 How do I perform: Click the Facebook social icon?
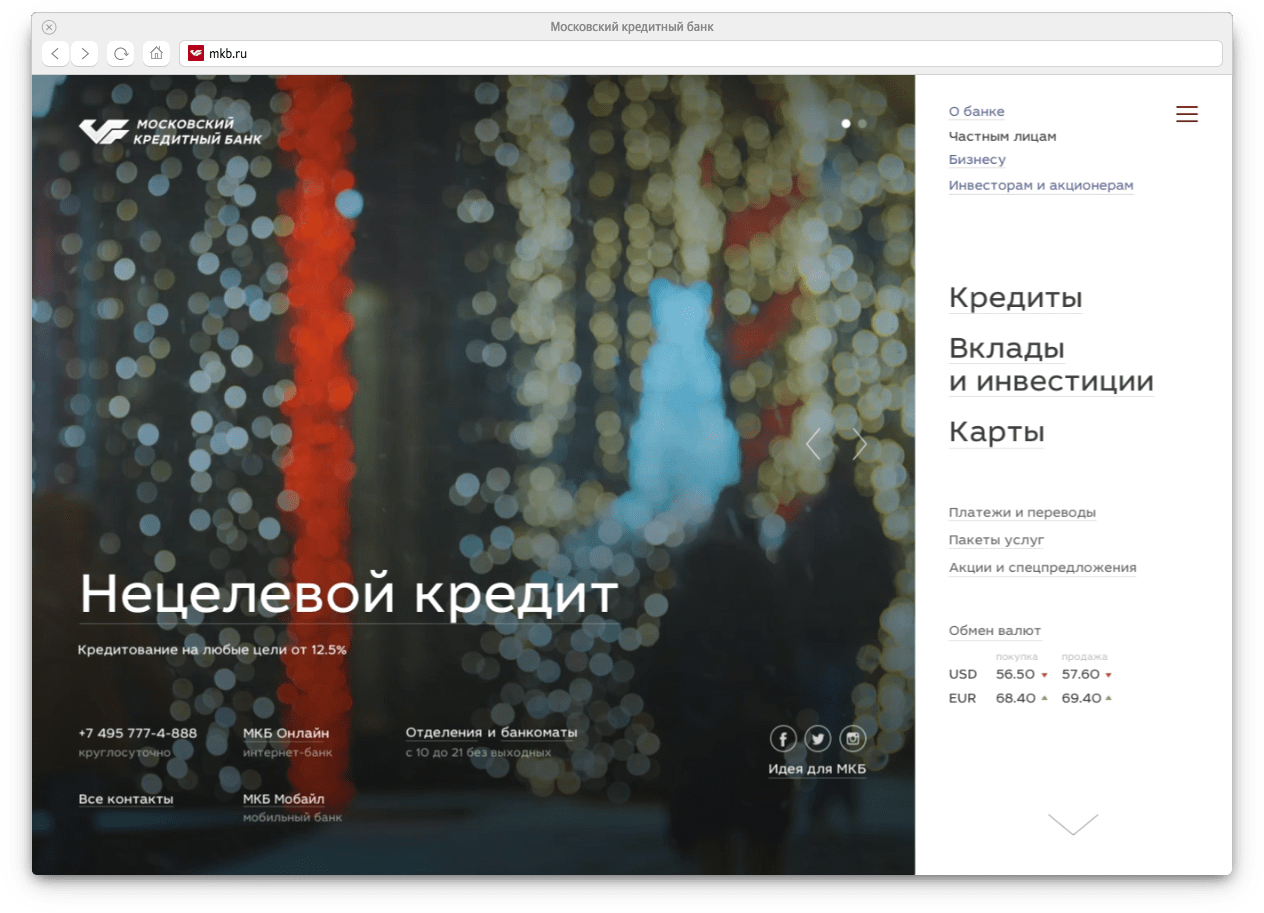click(x=783, y=739)
